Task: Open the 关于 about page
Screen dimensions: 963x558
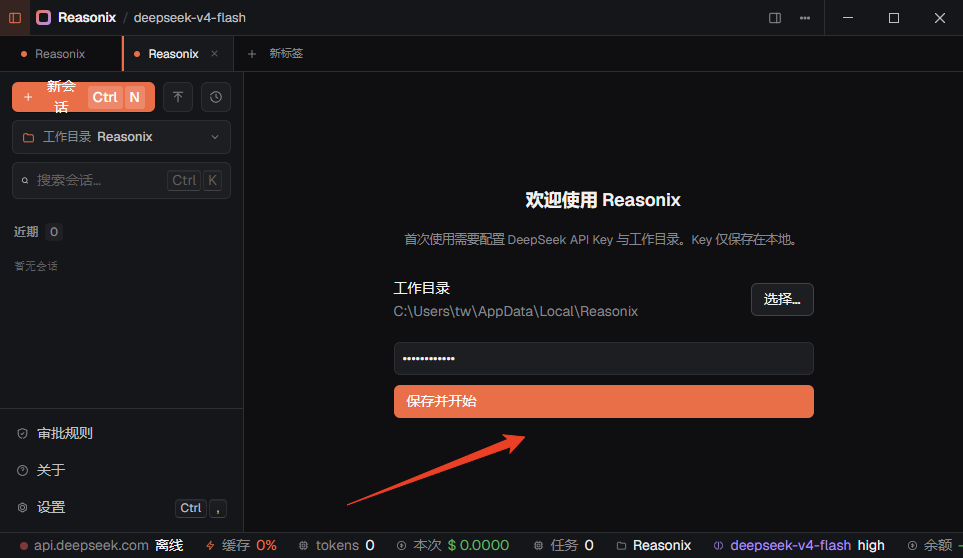Action: [x=51, y=470]
